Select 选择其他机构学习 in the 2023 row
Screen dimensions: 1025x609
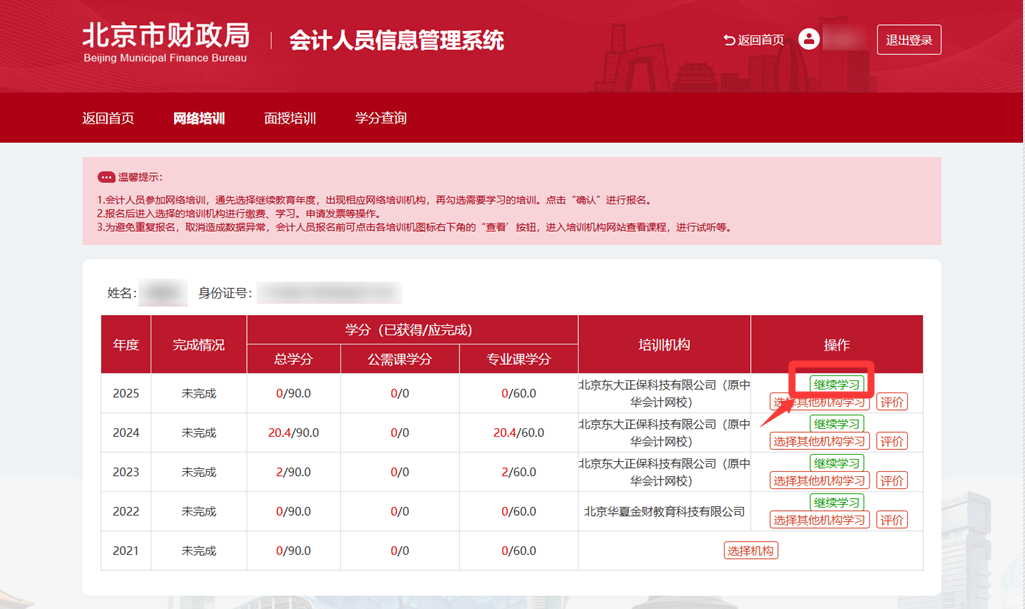819,481
